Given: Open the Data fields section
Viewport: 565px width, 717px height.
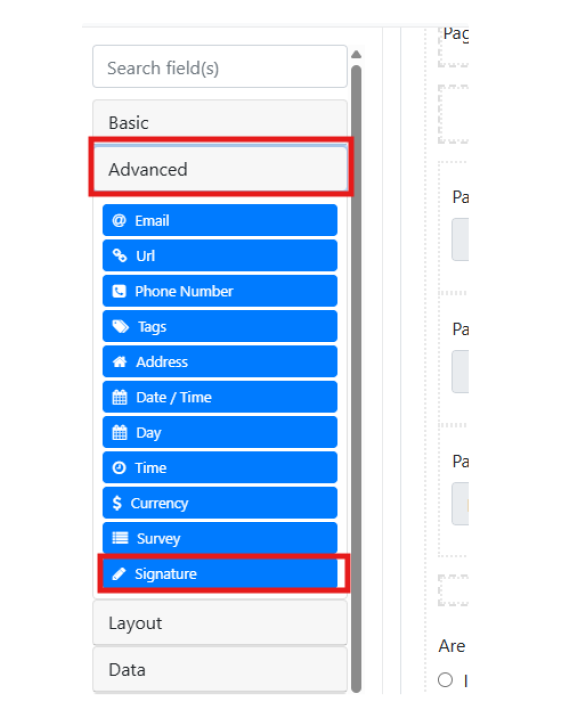Looking at the screenshot, I should pyautogui.click(x=220, y=669).
